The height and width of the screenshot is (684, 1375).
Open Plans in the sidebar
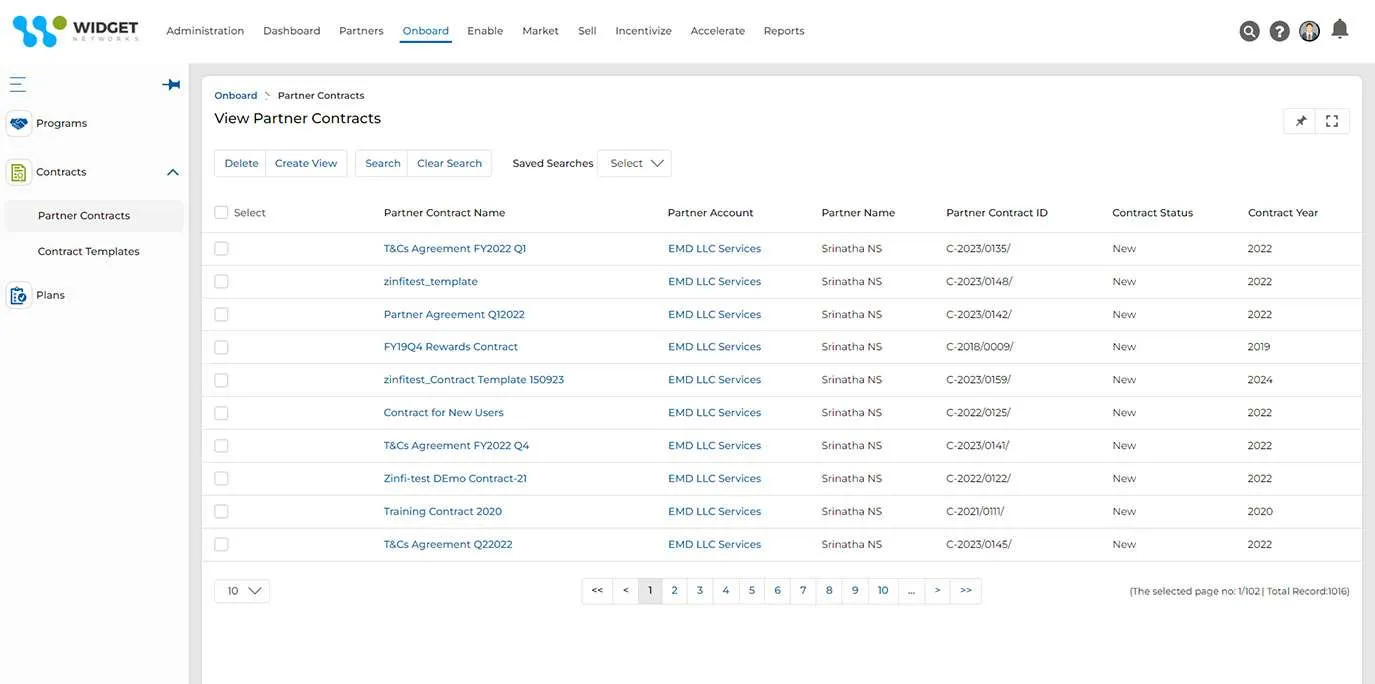50,295
